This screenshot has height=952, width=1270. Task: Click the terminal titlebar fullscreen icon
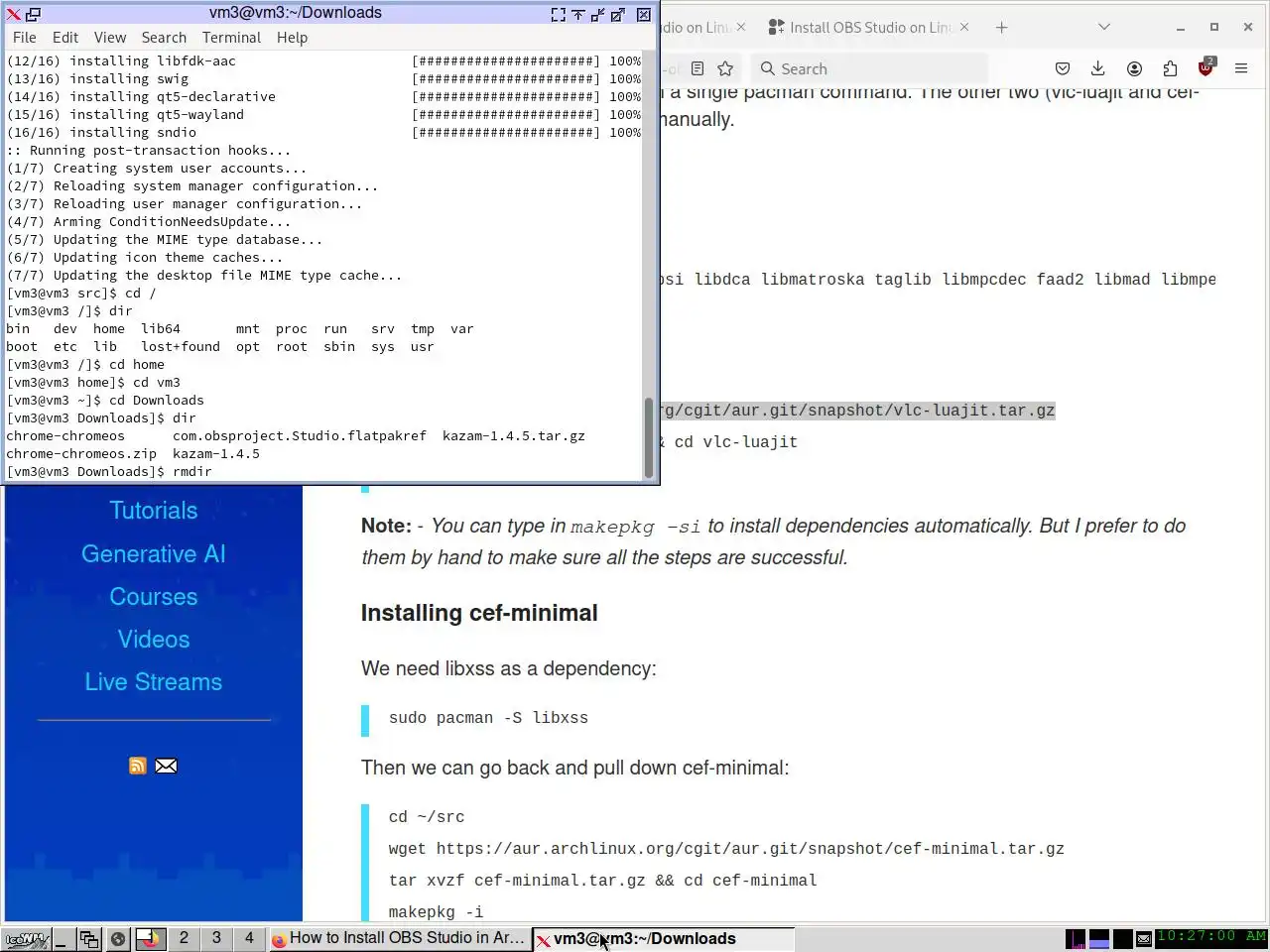(x=559, y=14)
